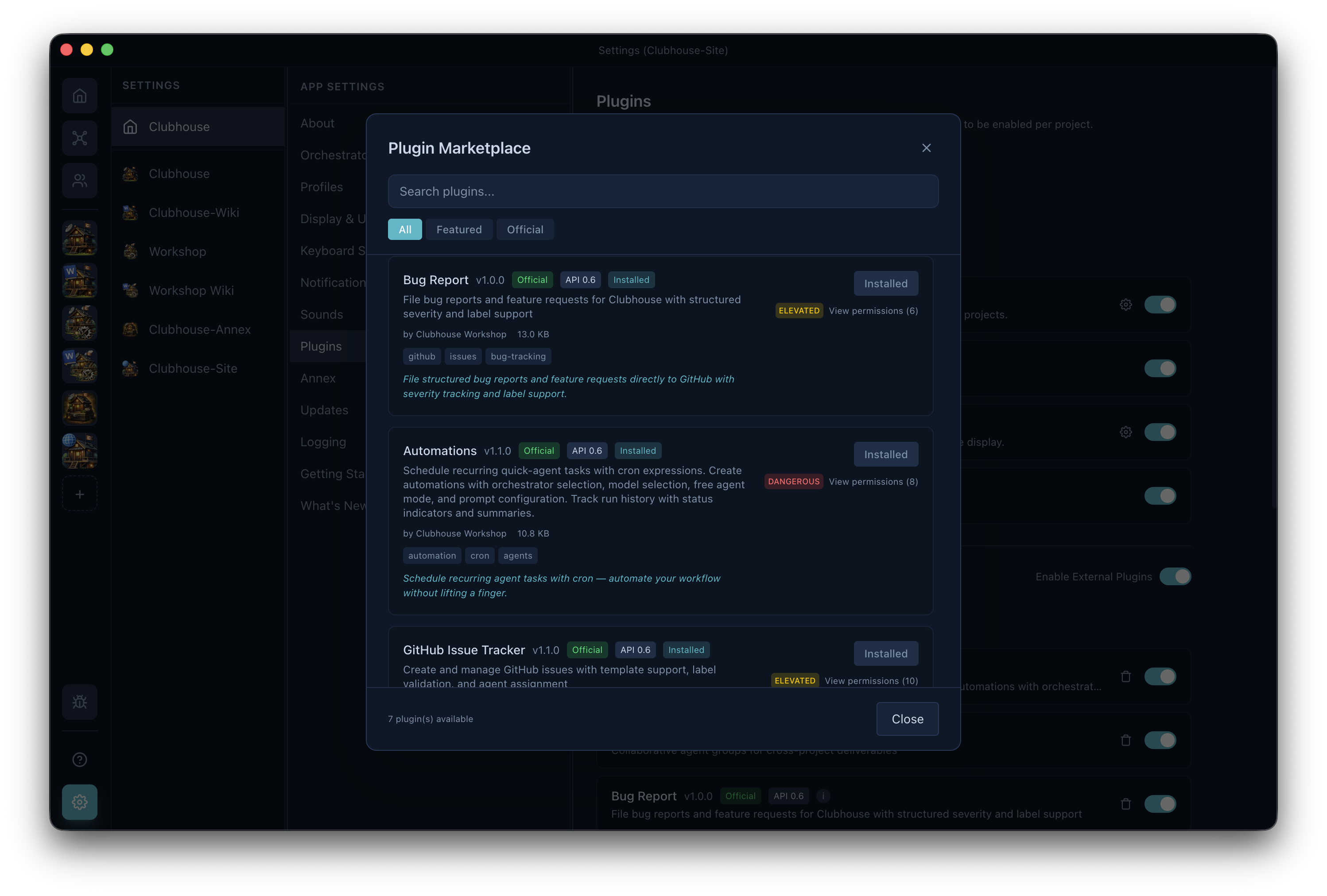Open the gear icon beside the top plugin toggle

(x=1126, y=304)
